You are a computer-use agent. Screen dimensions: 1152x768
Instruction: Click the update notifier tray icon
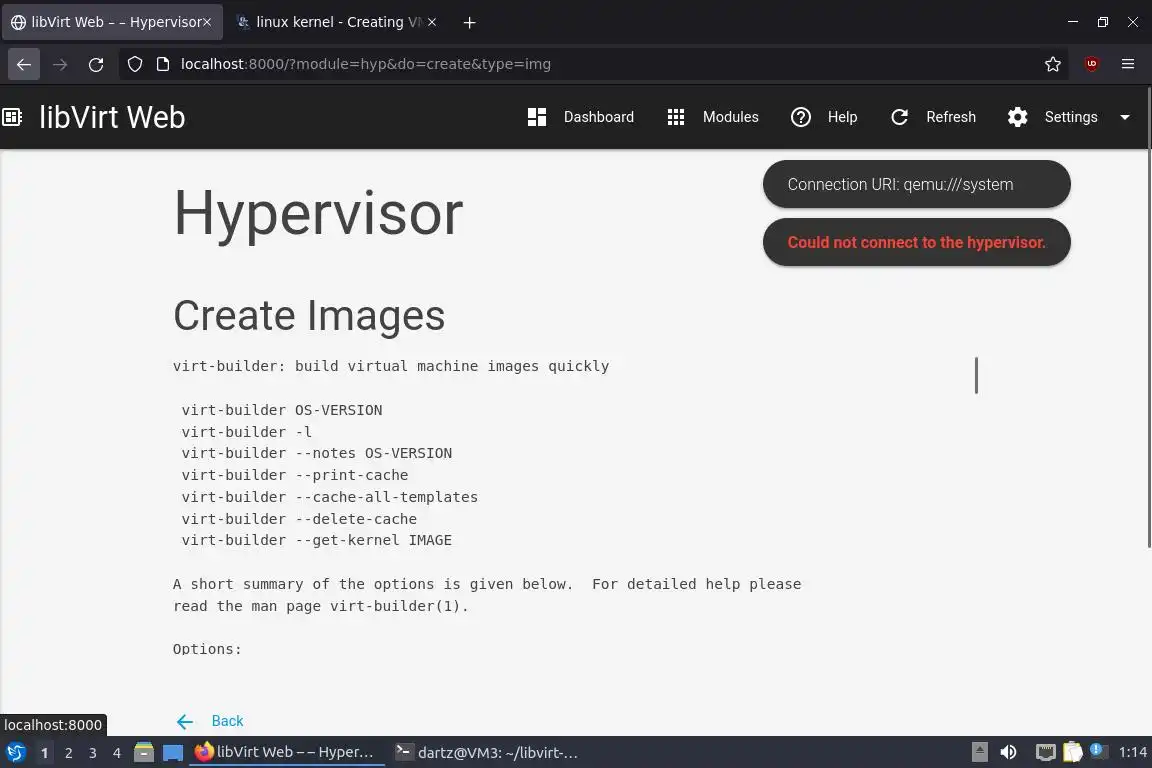[x=1098, y=750]
